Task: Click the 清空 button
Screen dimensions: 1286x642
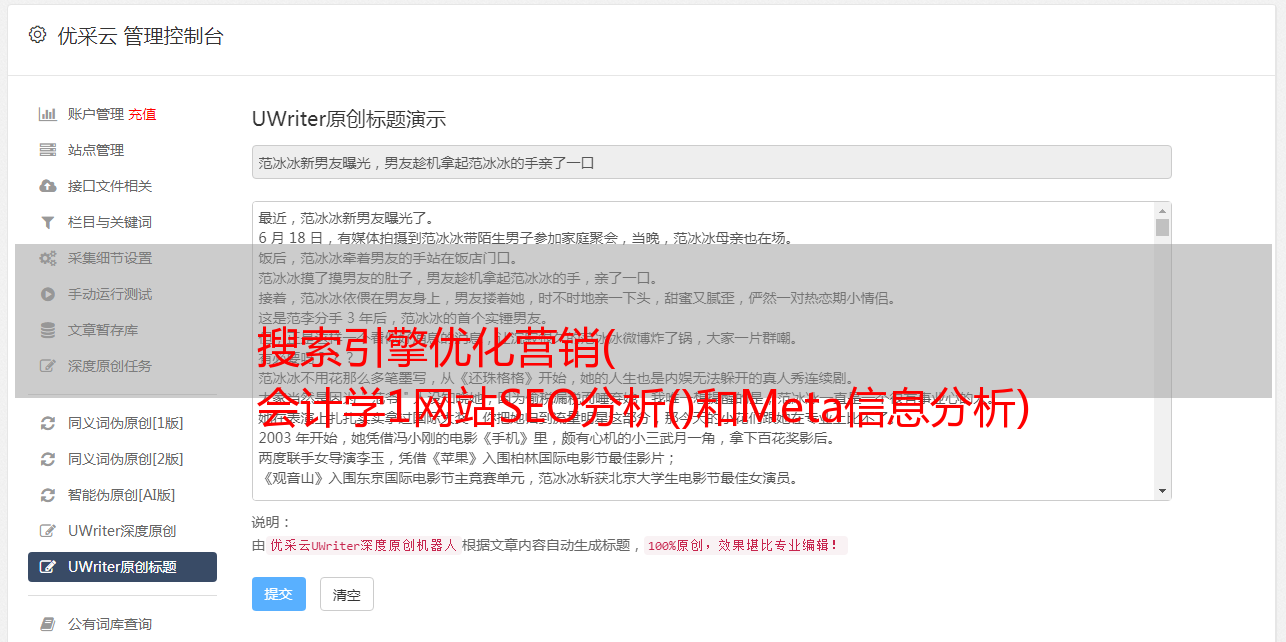Action: pos(347,594)
